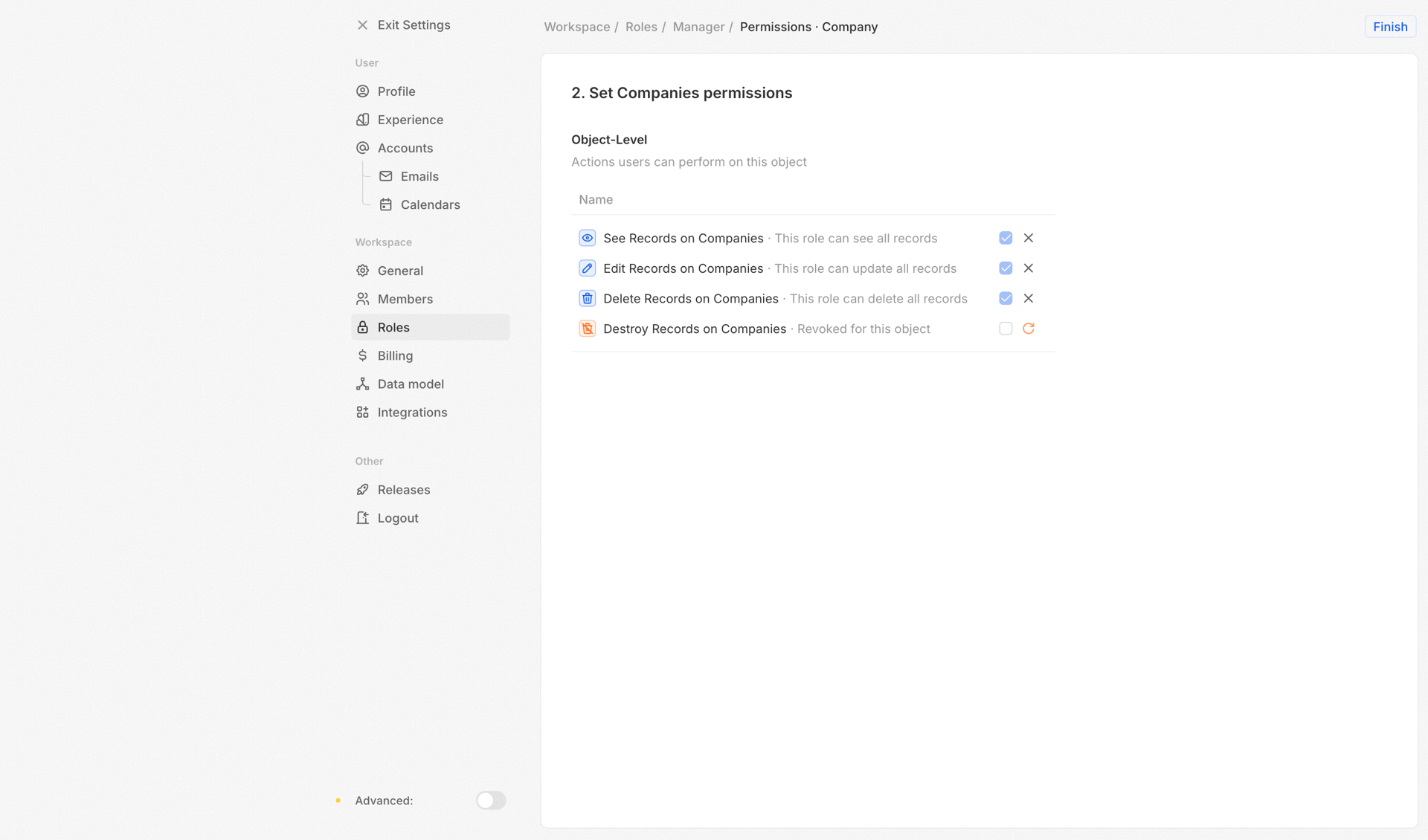The width and height of the screenshot is (1428, 840).
Task: Click the pencil icon beside Edit Records
Action: (x=587, y=268)
